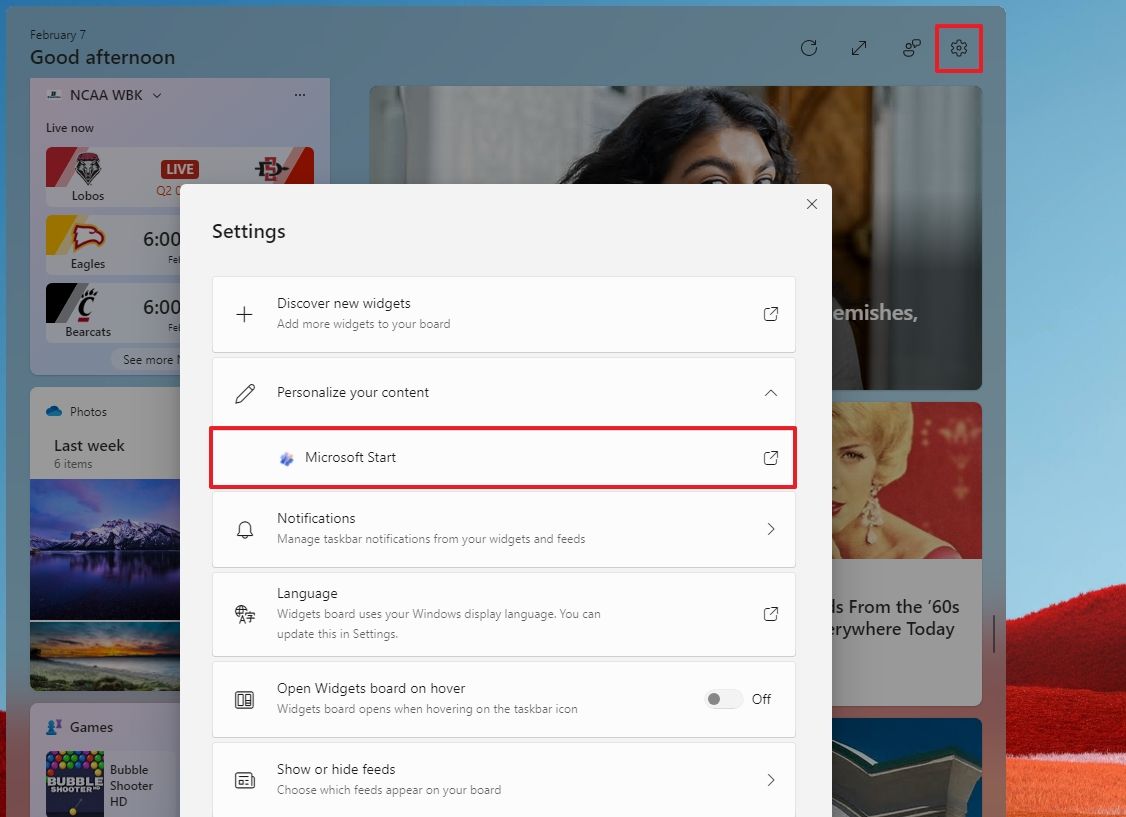Open the Discover new widgets external link icon

point(771,314)
